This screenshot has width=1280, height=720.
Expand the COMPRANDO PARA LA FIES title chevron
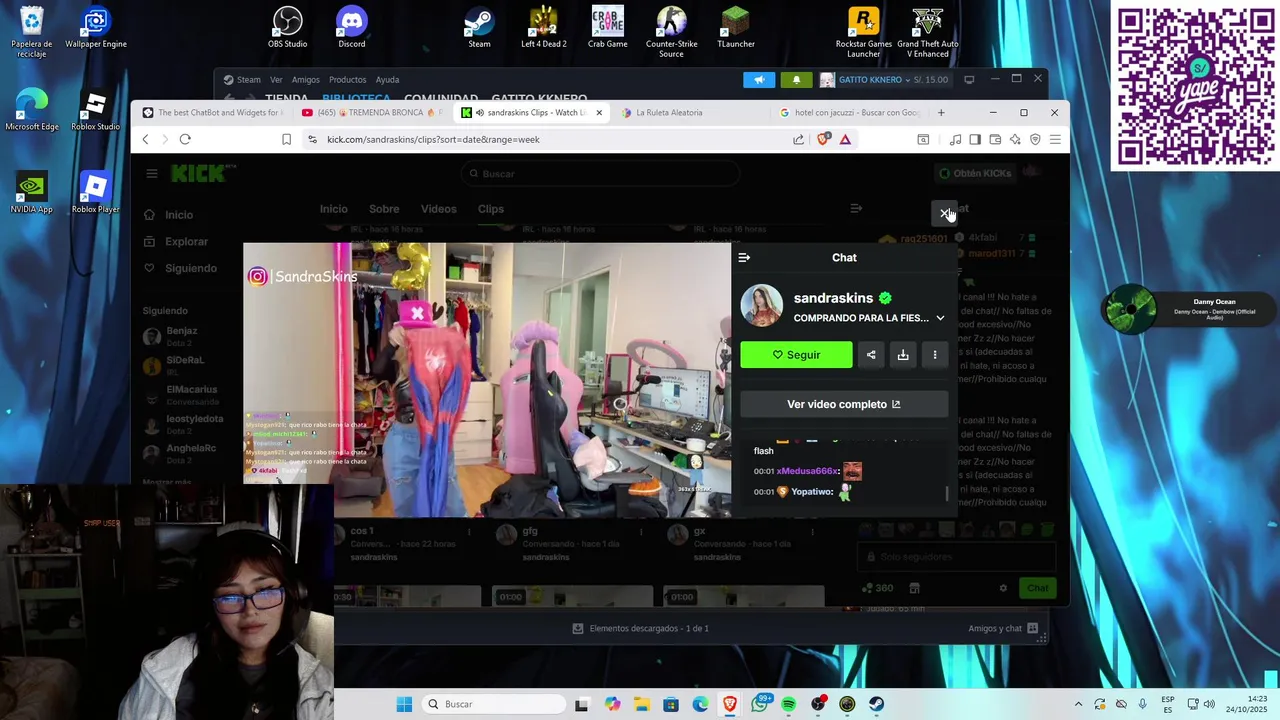940,318
